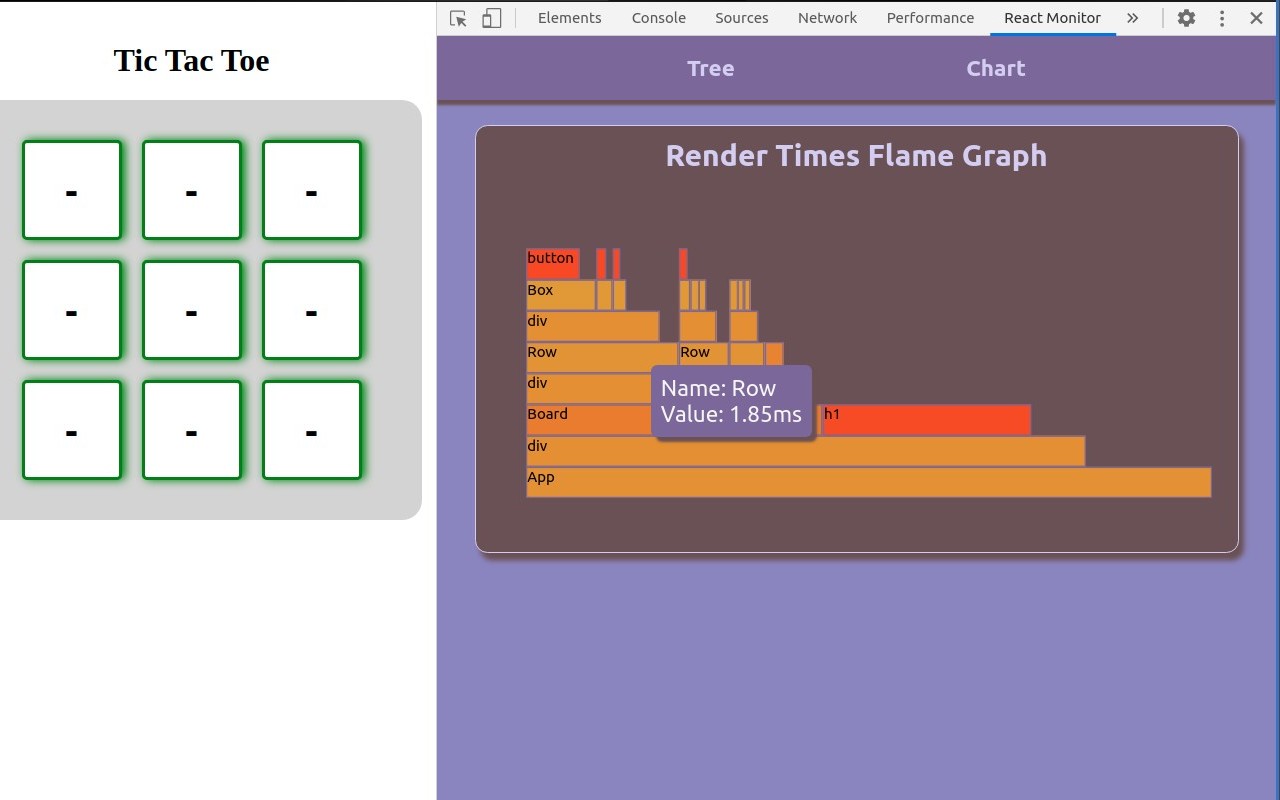
Task: Click the bottom-right tic tac toe cell
Action: tap(312, 430)
